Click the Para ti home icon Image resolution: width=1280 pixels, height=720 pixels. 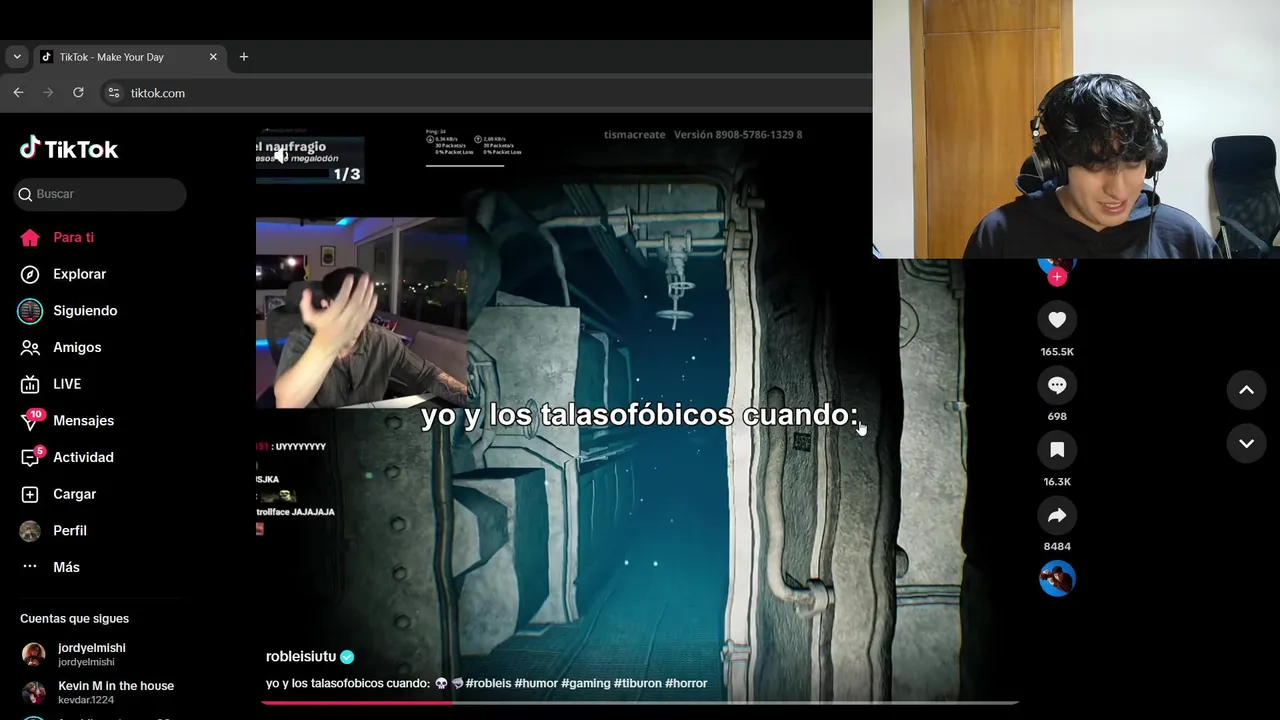pyautogui.click(x=30, y=237)
